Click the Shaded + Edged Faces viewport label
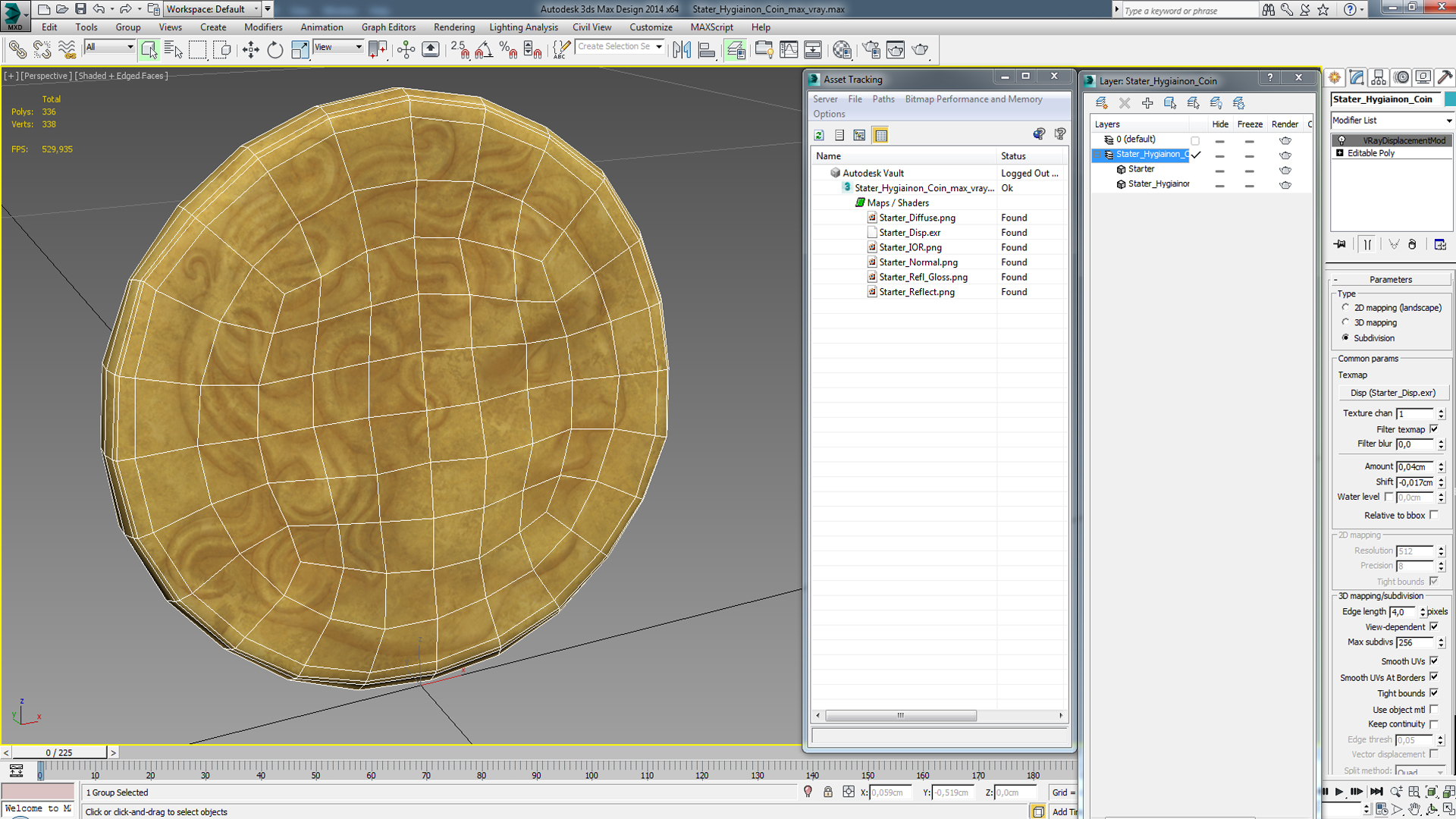This screenshot has height=819, width=1456. tap(121, 76)
